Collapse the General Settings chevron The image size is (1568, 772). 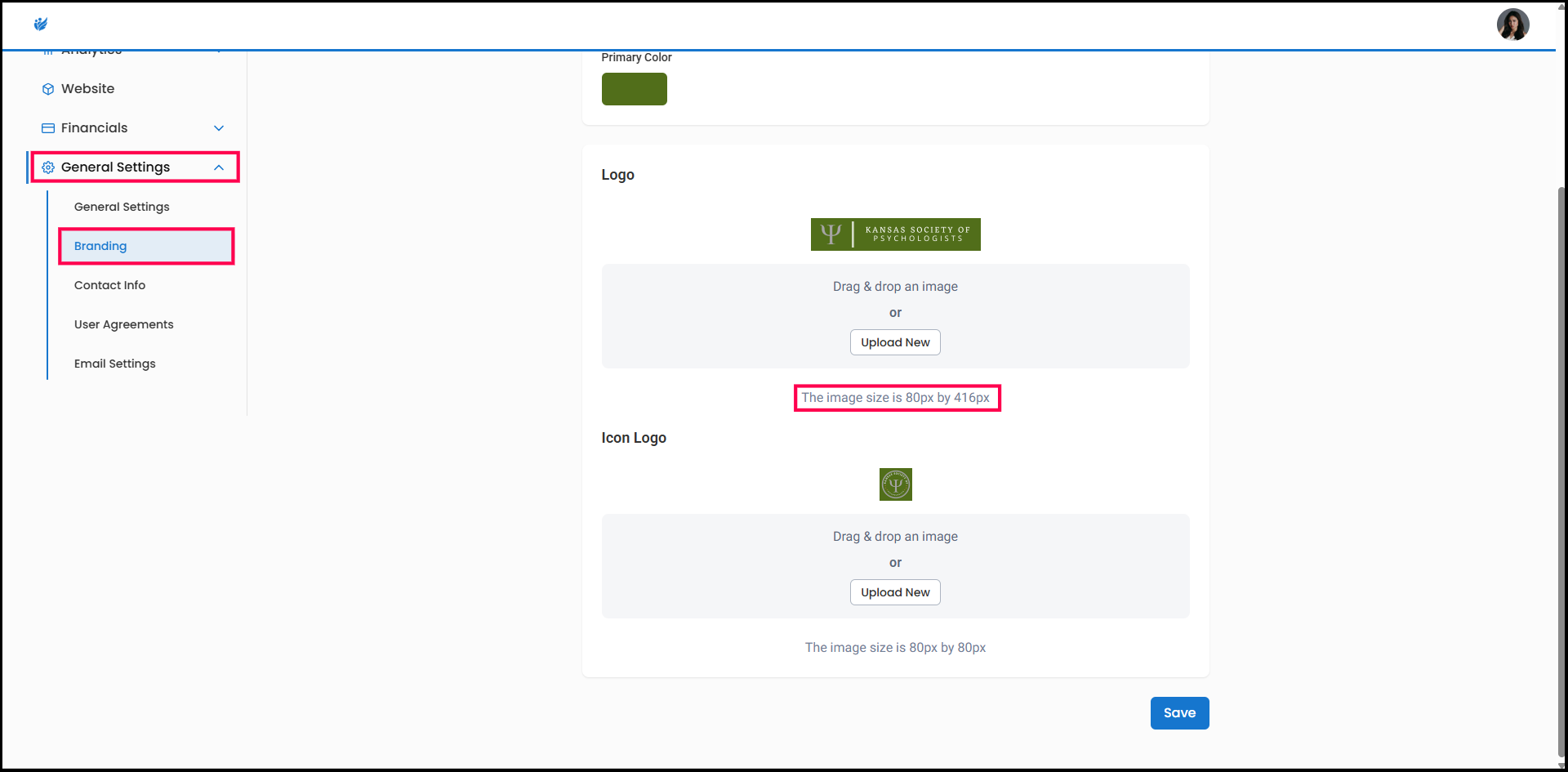[219, 167]
